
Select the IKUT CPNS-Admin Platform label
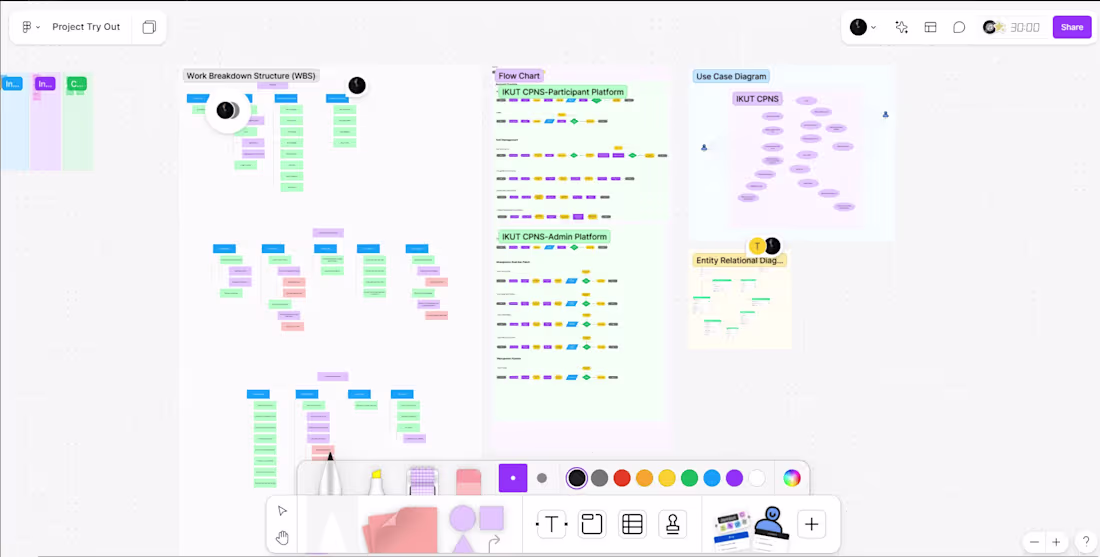(x=554, y=236)
